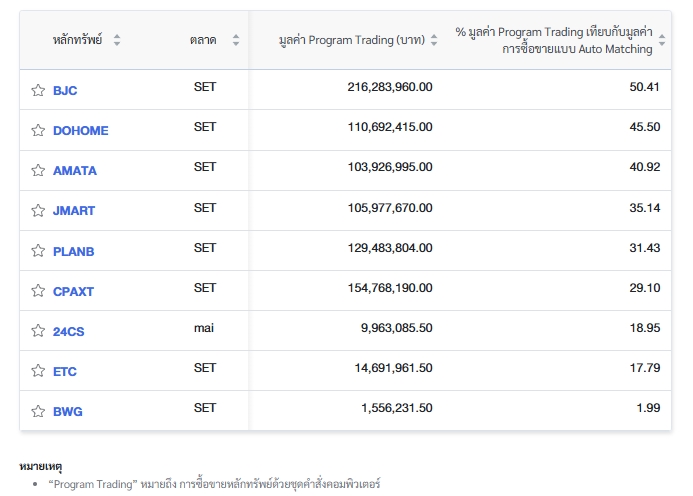Toggle favorite star for 24CS
The height and width of the screenshot is (496, 693).
click(x=38, y=331)
